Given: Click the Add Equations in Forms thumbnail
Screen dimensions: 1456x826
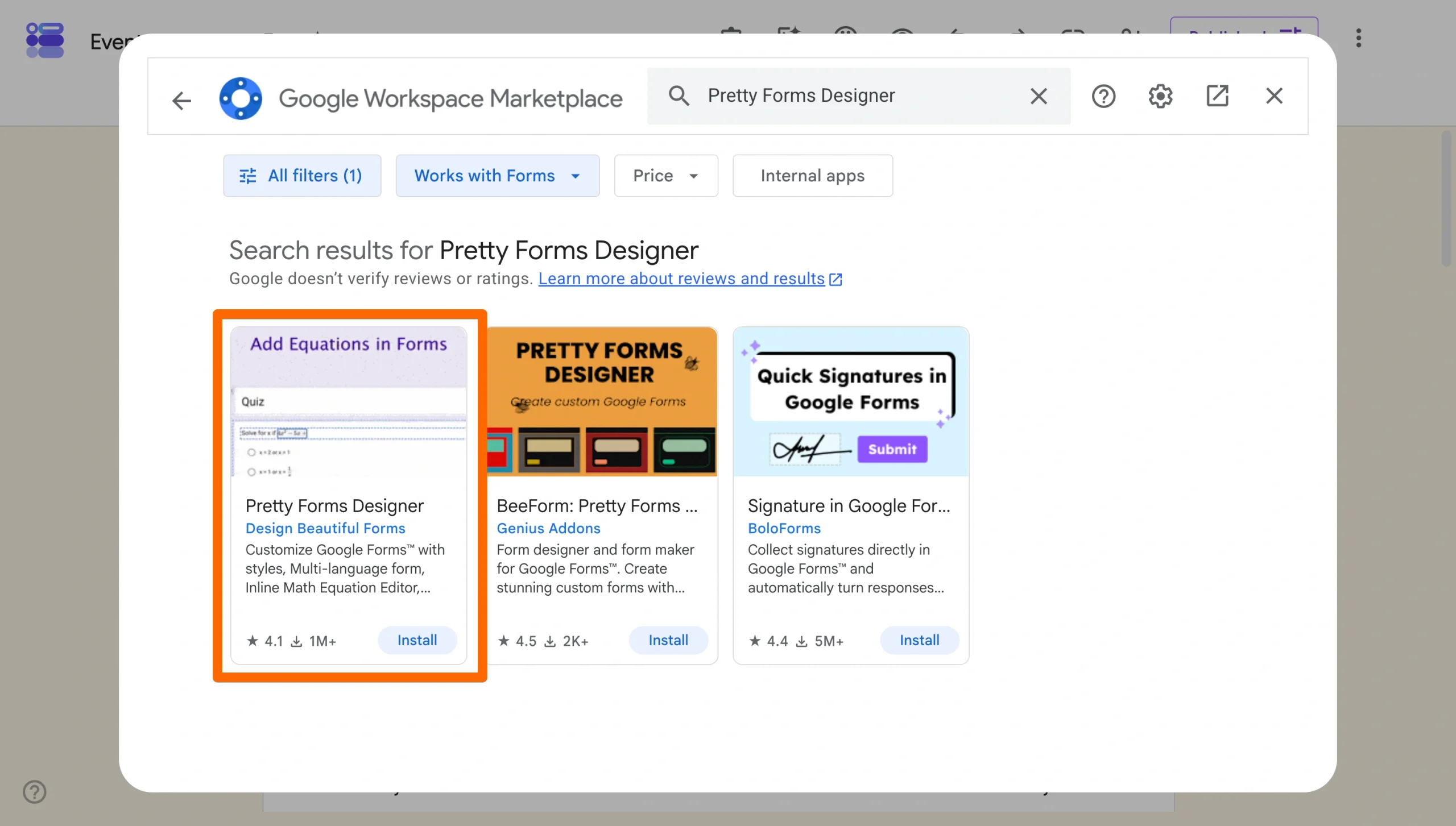Looking at the screenshot, I should 349,401.
